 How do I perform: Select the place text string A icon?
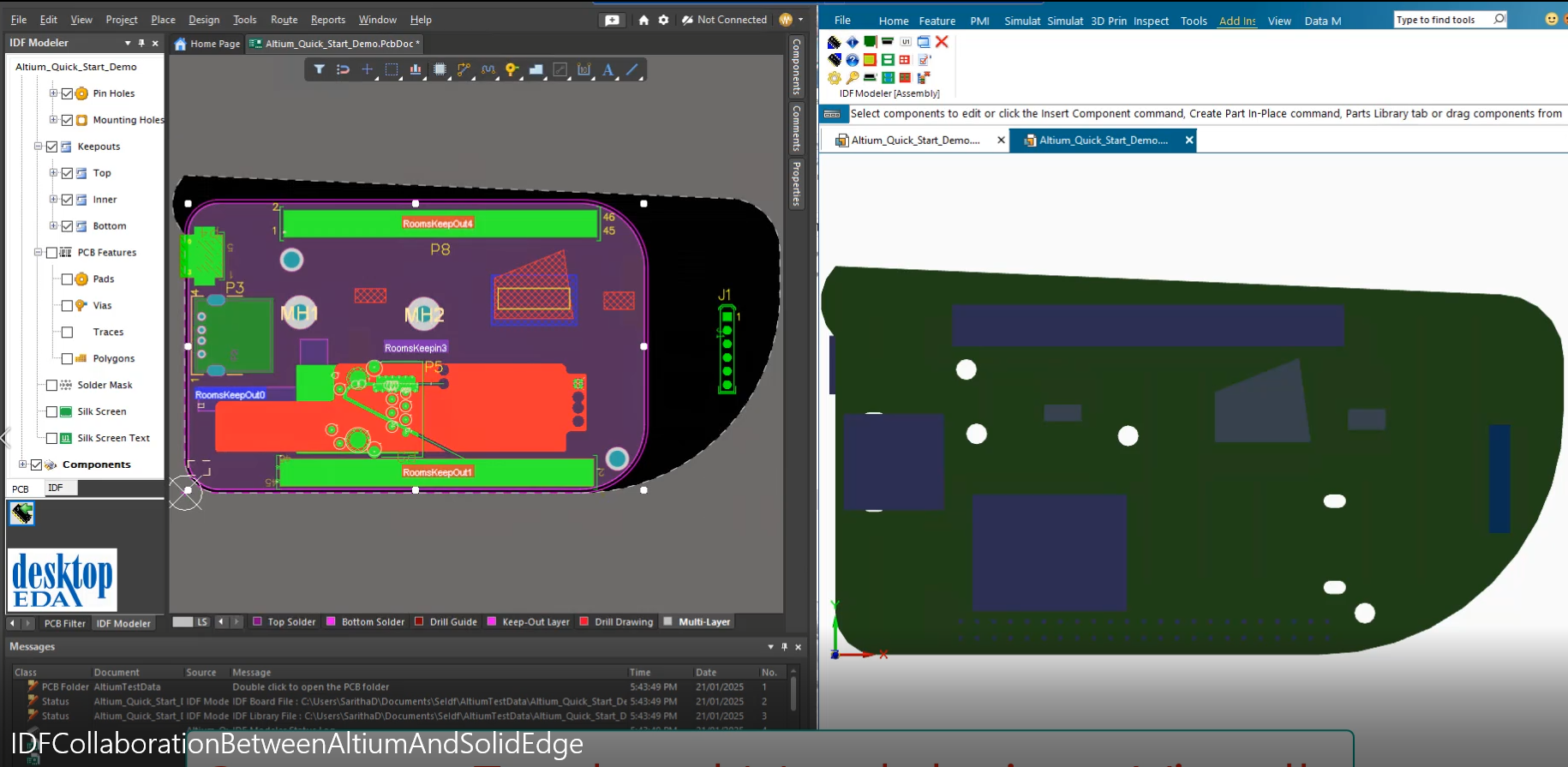pyautogui.click(x=608, y=69)
